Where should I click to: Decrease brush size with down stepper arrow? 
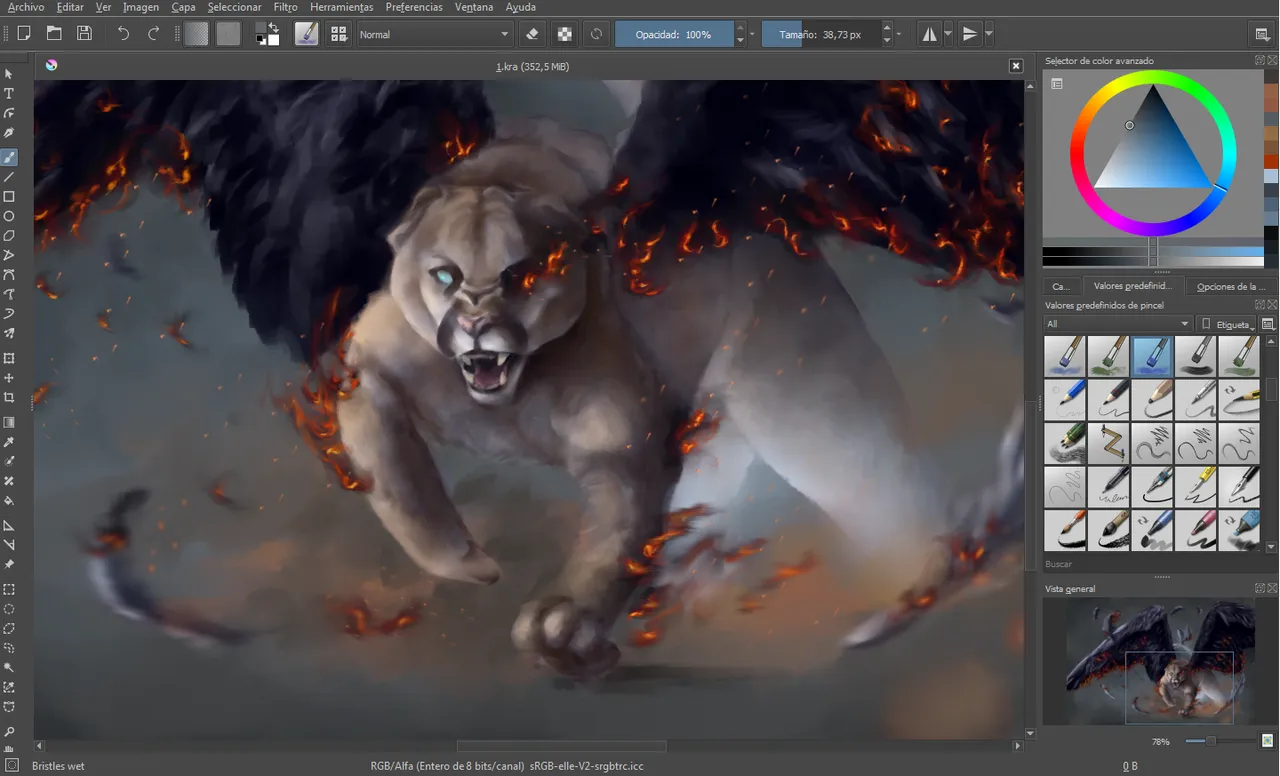887,40
